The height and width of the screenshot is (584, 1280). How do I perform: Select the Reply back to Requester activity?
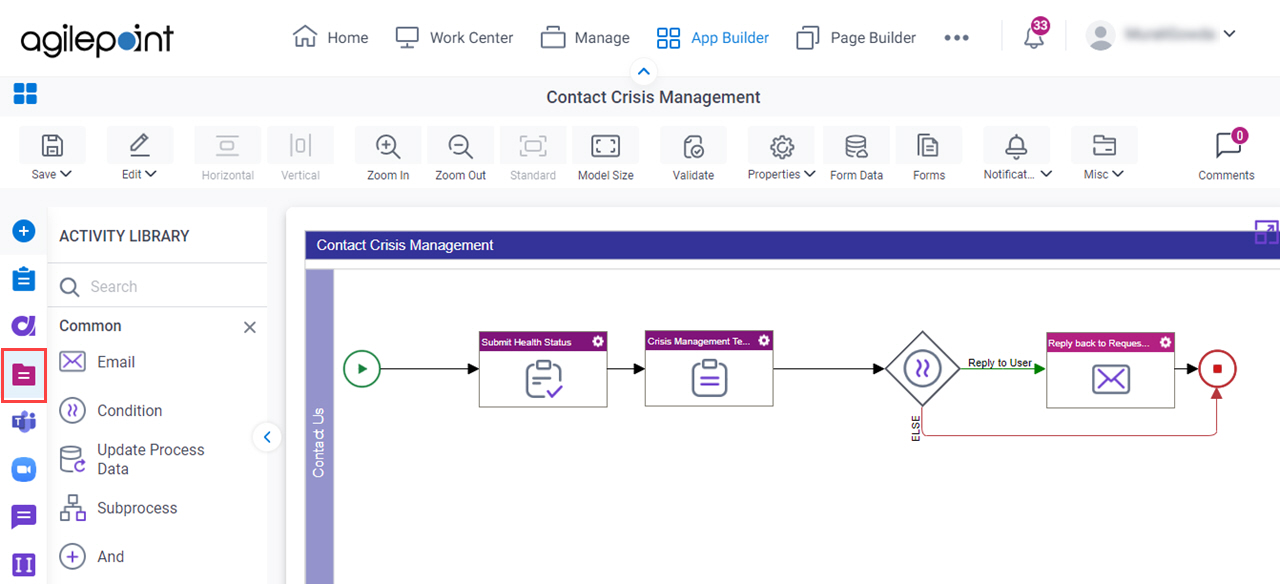click(1111, 370)
